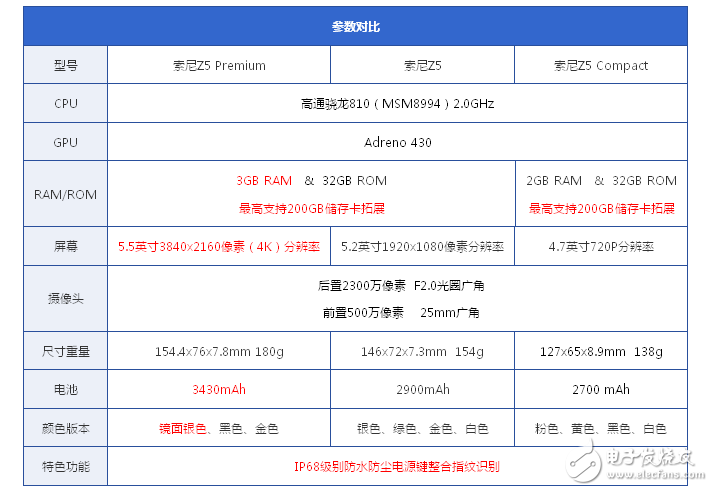Click the 参数对比 table header
The width and height of the screenshot is (713, 491).
click(355, 26)
